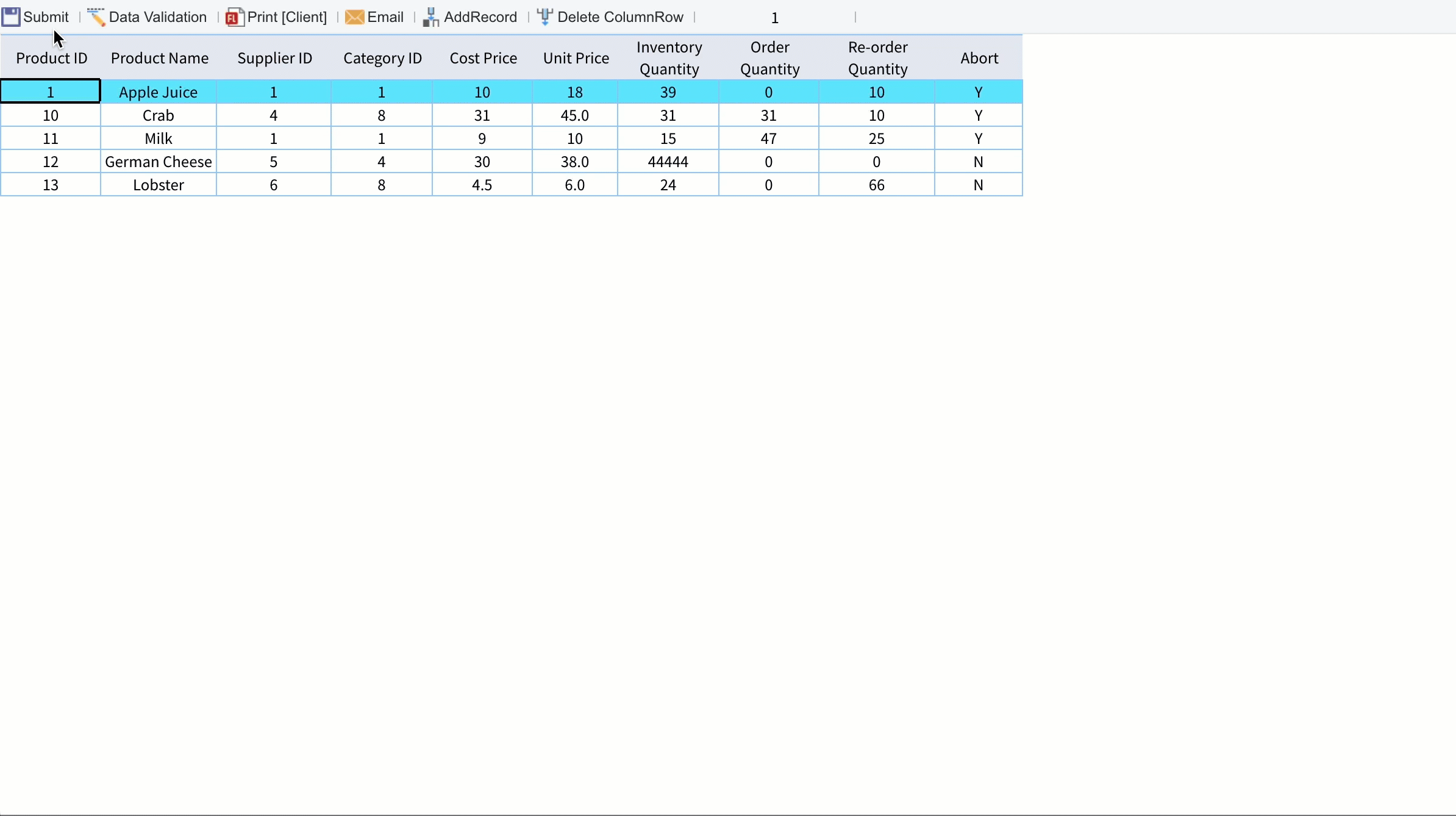Open Data Validation from the toolbar
Image resolution: width=1456 pixels, height=816 pixels.
click(158, 17)
